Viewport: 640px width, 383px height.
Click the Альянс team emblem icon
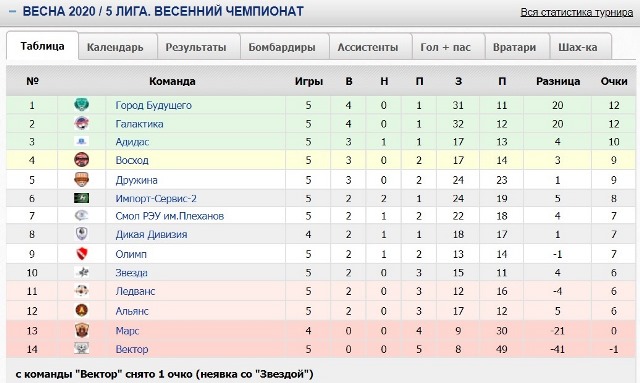pos(82,311)
